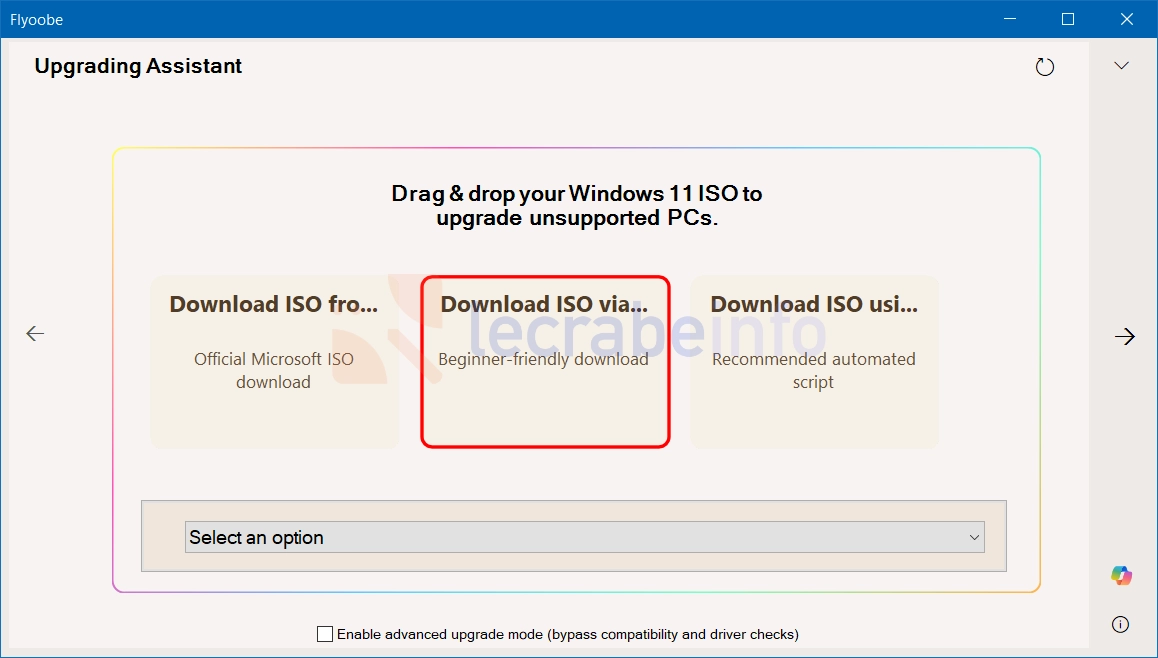
Task: Choose the 'Download ISO via..' beginner-friendly card
Action: click(545, 362)
